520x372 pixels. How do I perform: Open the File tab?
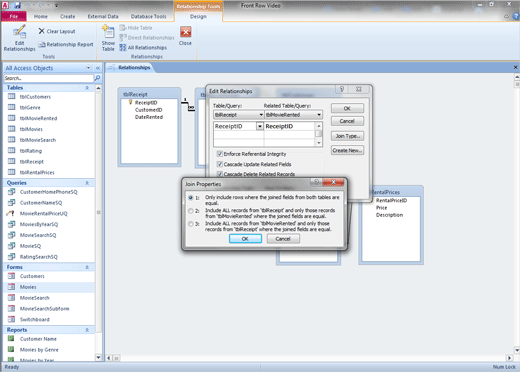14,16
